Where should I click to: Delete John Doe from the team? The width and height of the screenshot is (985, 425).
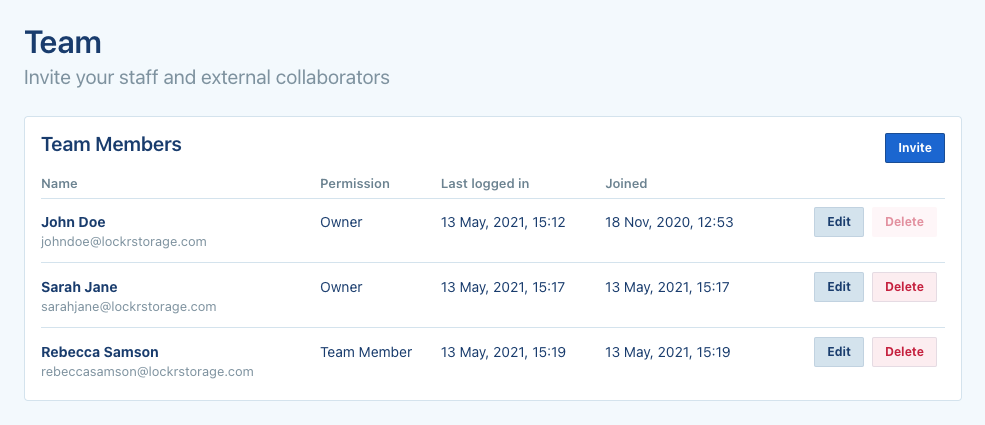[904, 222]
